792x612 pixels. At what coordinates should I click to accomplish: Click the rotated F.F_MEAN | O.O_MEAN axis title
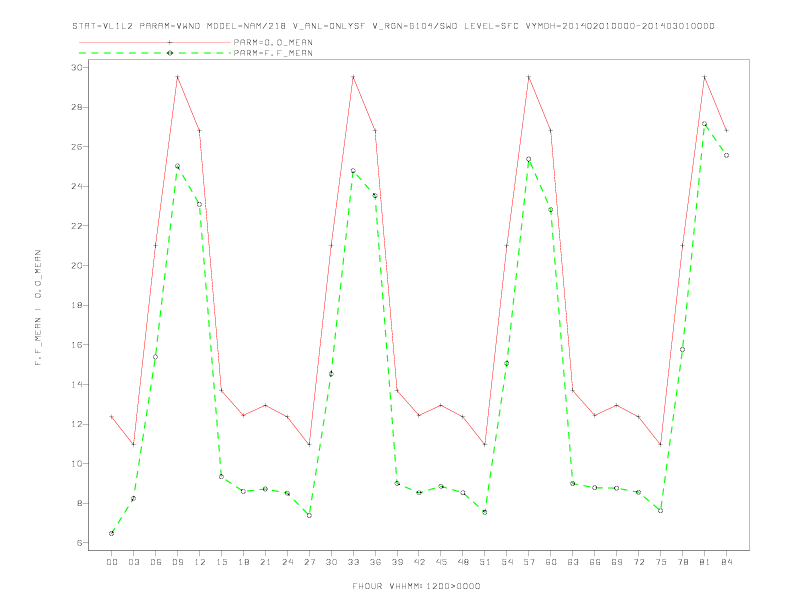[x=38, y=308]
